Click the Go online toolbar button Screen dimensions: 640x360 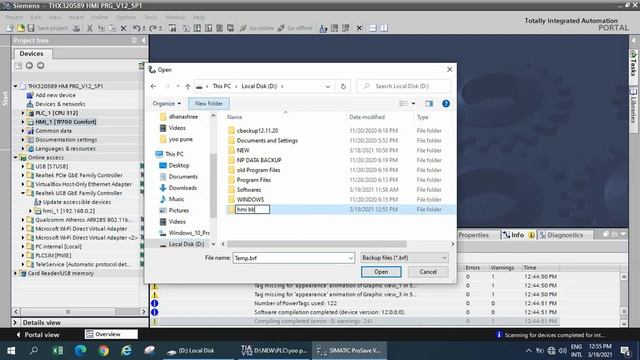[257, 28]
